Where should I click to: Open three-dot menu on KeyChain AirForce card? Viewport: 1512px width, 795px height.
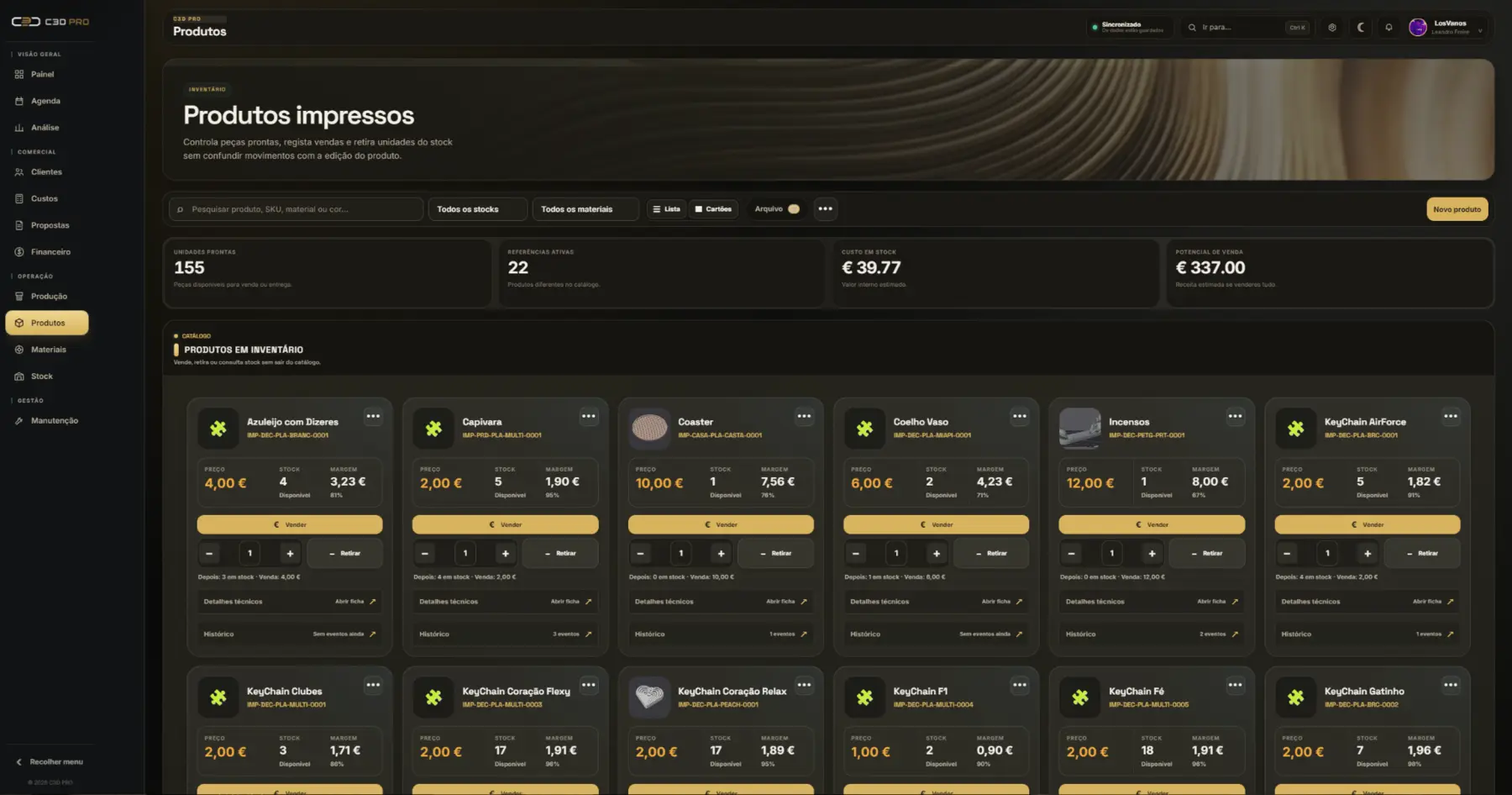(x=1451, y=416)
